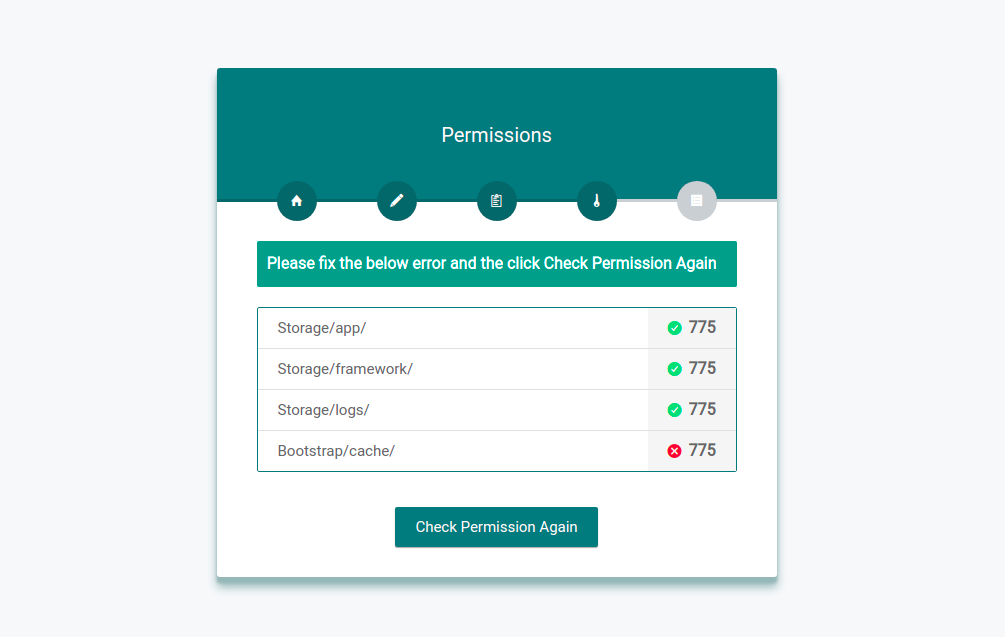
Task: Click the Permissions header title
Action: (496, 135)
